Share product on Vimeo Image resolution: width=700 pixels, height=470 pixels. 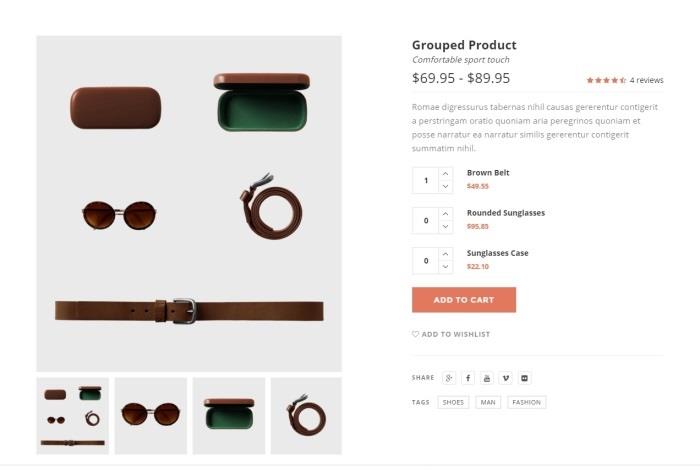(506, 378)
